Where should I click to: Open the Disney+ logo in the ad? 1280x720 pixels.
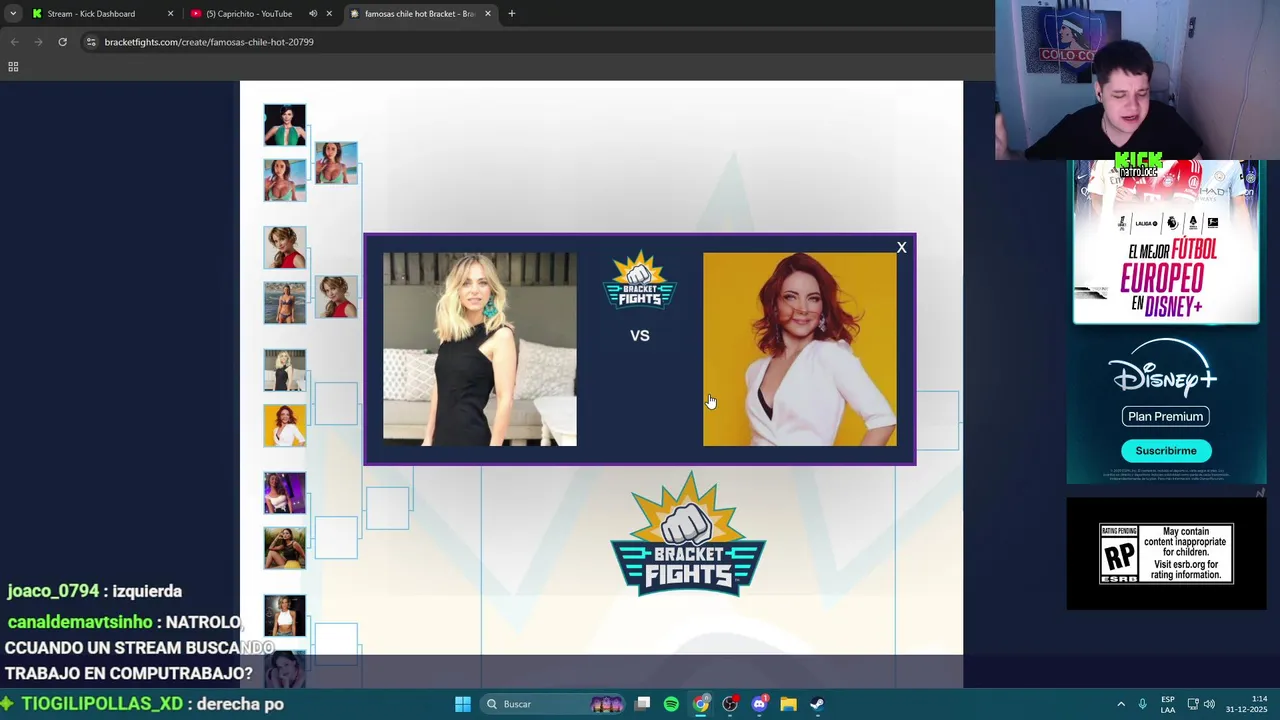coord(1165,368)
